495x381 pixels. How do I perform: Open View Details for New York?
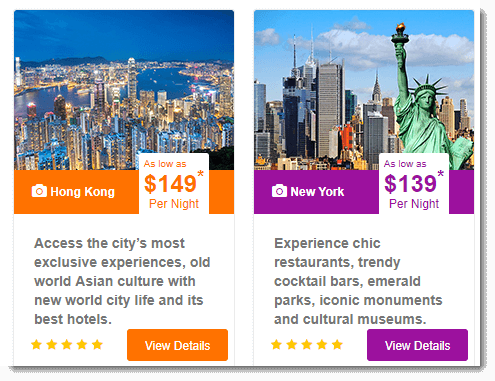coord(417,345)
